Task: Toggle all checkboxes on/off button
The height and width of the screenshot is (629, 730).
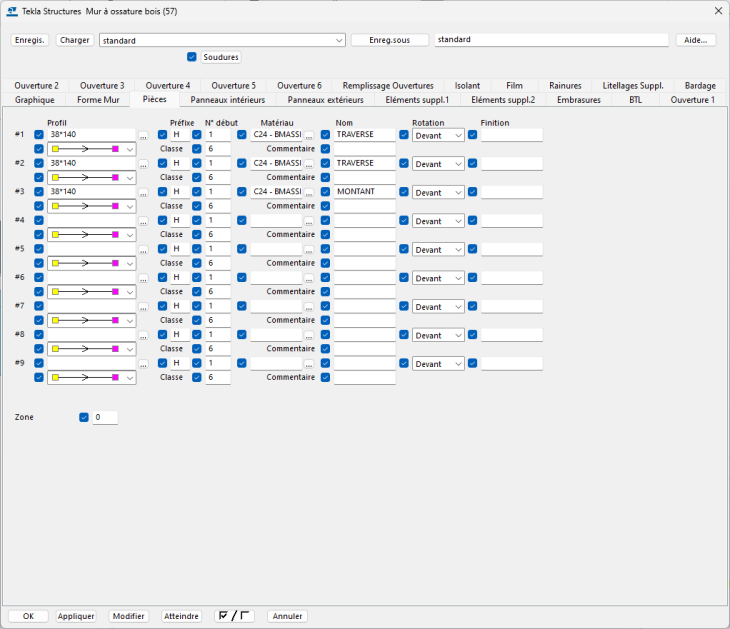Action: point(235,616)
